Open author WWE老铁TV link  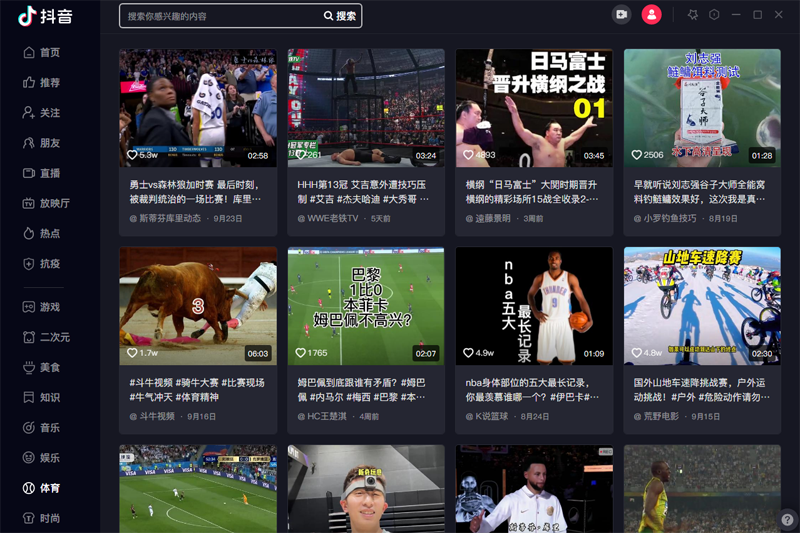(328, 218)
